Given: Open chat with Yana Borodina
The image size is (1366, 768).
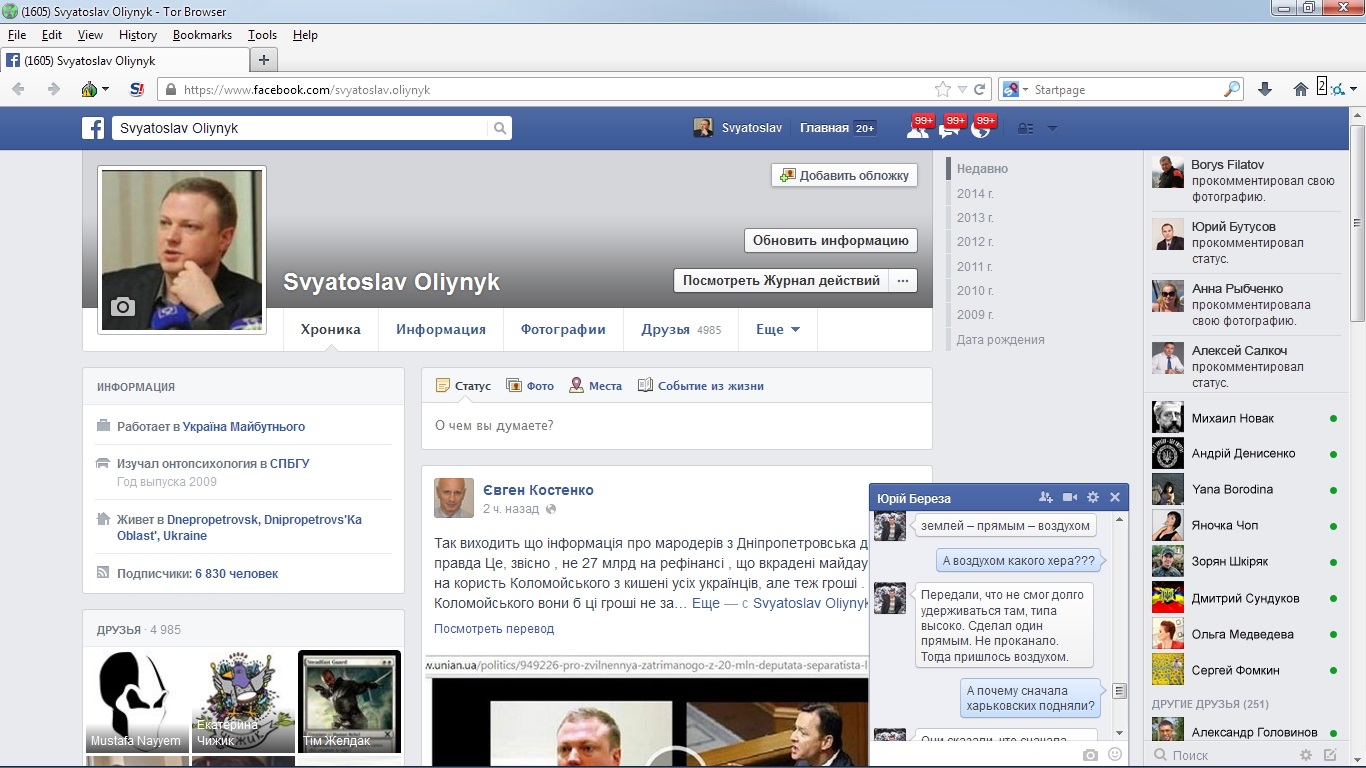Looking at the screenshot, I should click(1244, 489).
